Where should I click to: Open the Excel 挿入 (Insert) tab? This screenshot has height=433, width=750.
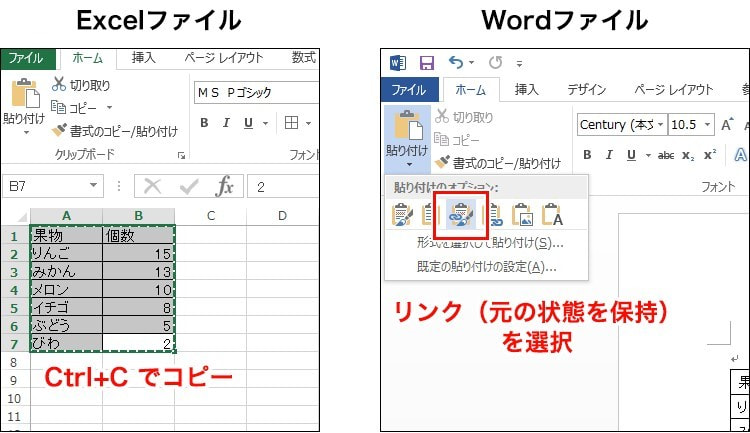pyautogui.click(x=143, y=58)
